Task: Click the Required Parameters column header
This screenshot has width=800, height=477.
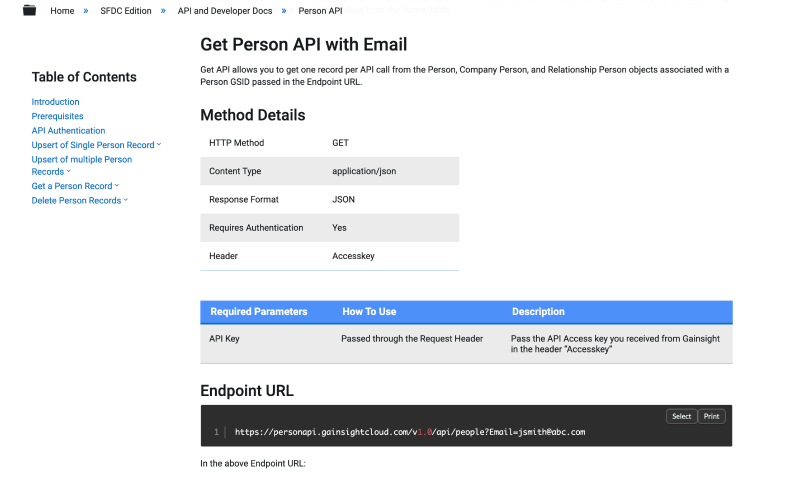Action: [x=258, y=312]
